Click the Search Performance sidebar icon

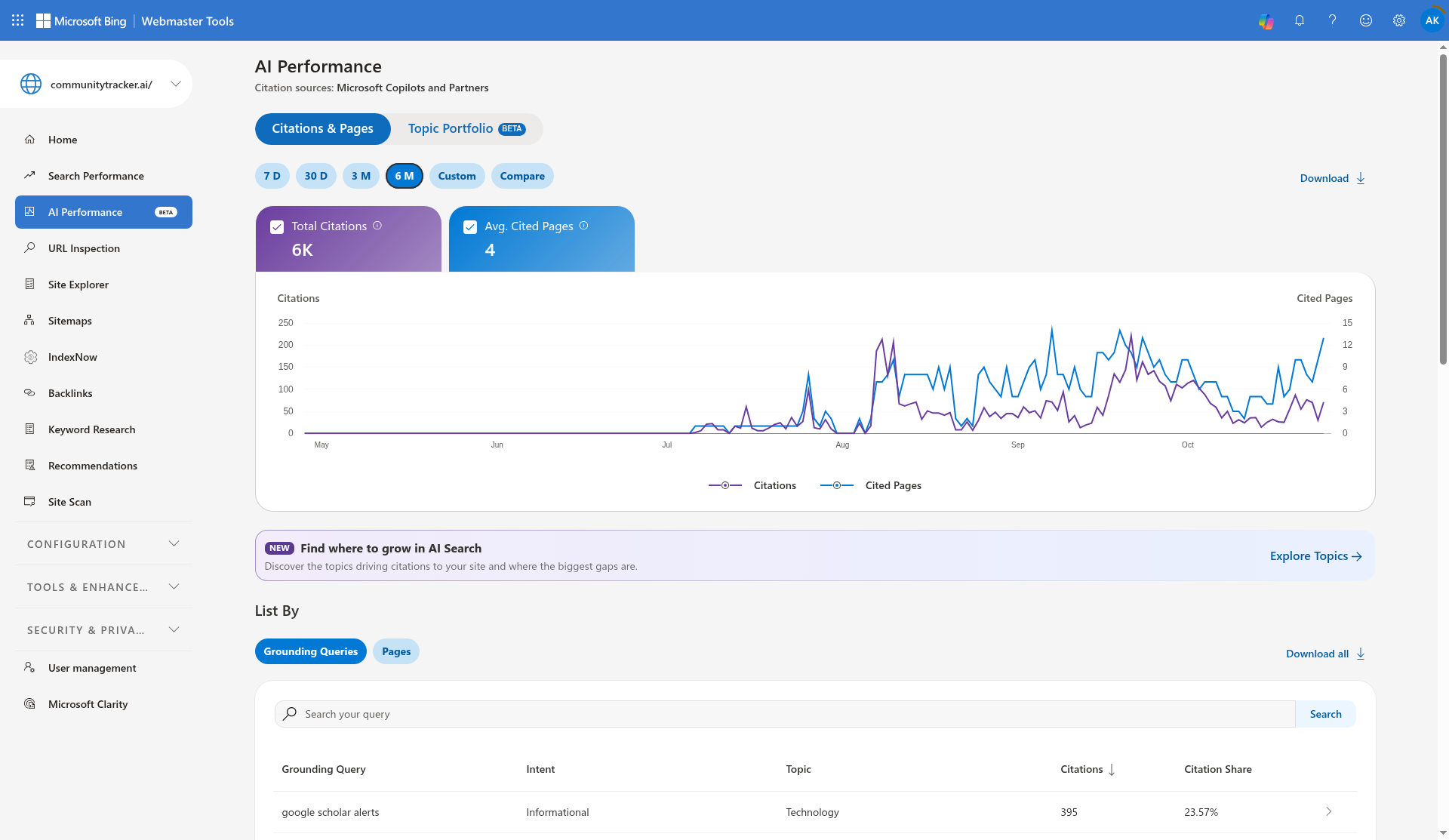(30, 176)
